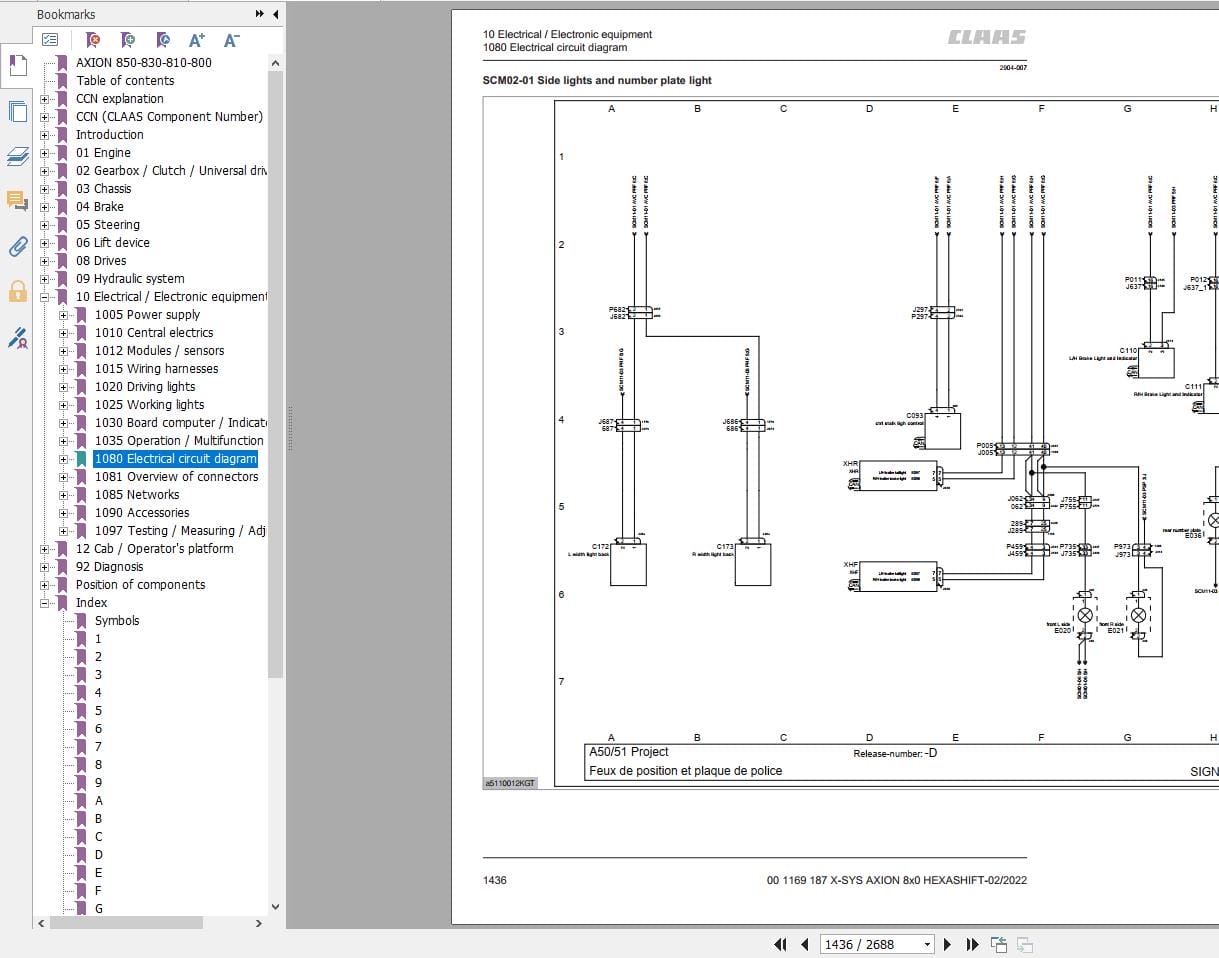Select 1081 Overview of connectors bookmark
Image resolution: width=1219 pixels, height=958 pixels.
pyautogui.click(x=176, y=477)
